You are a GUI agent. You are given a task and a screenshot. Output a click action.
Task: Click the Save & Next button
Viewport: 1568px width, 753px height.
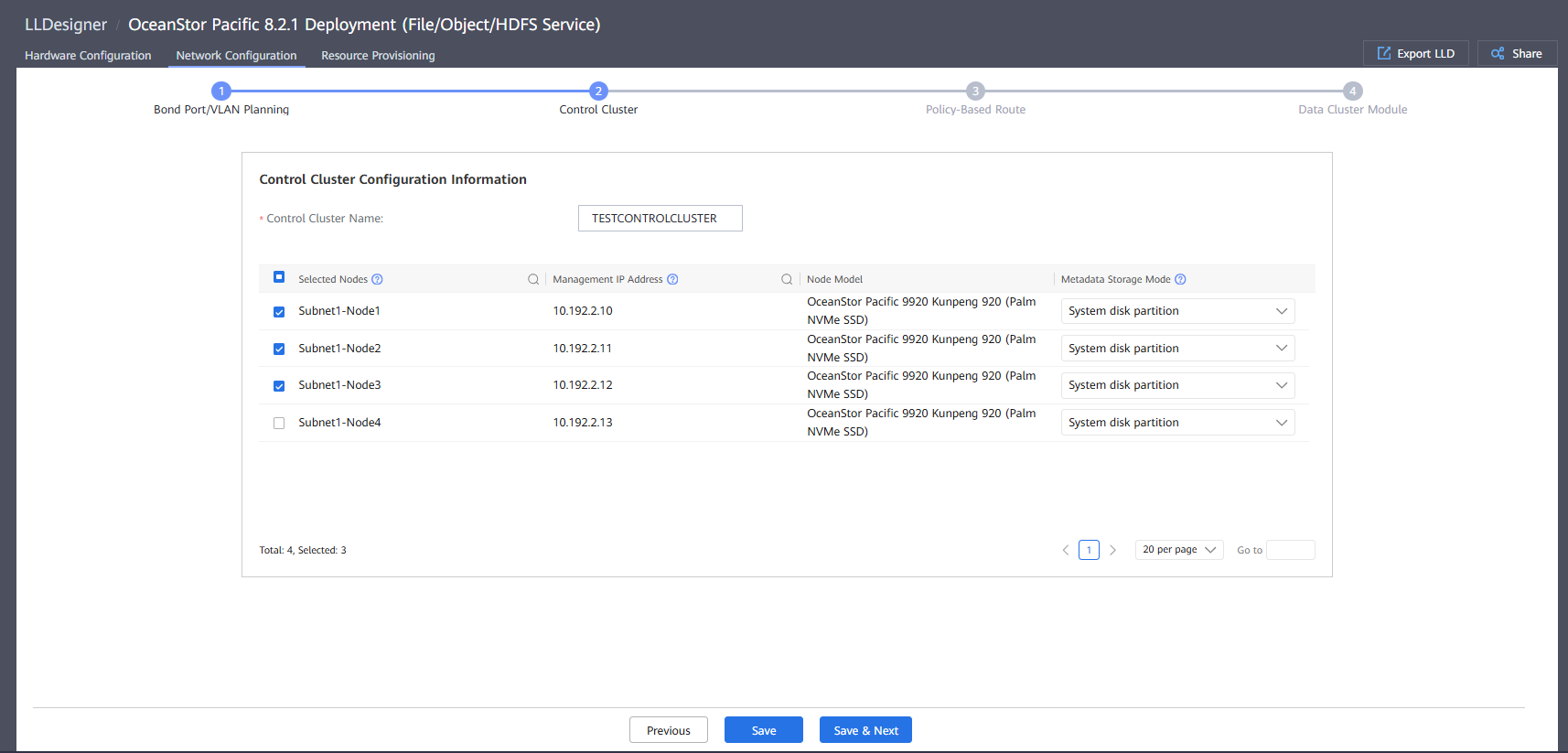point(865,730)
